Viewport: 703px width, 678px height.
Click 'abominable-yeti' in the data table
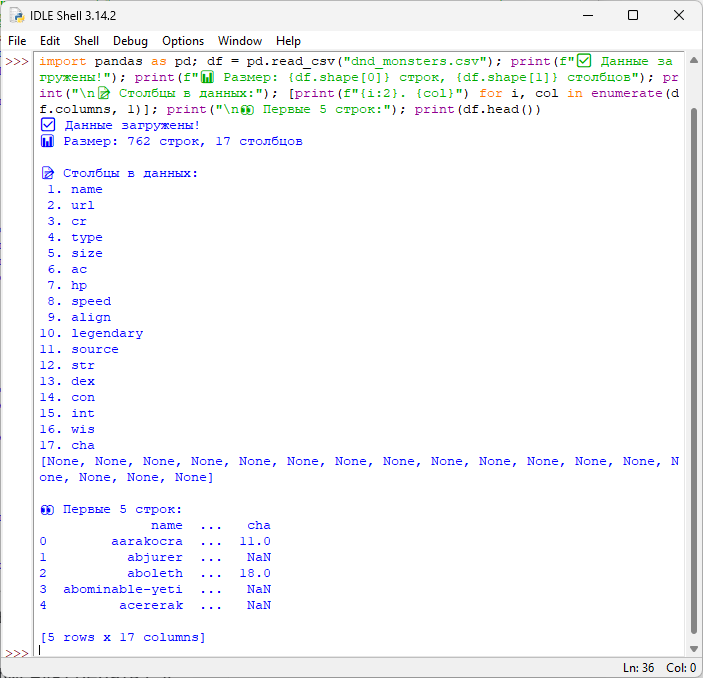[123, 589]
